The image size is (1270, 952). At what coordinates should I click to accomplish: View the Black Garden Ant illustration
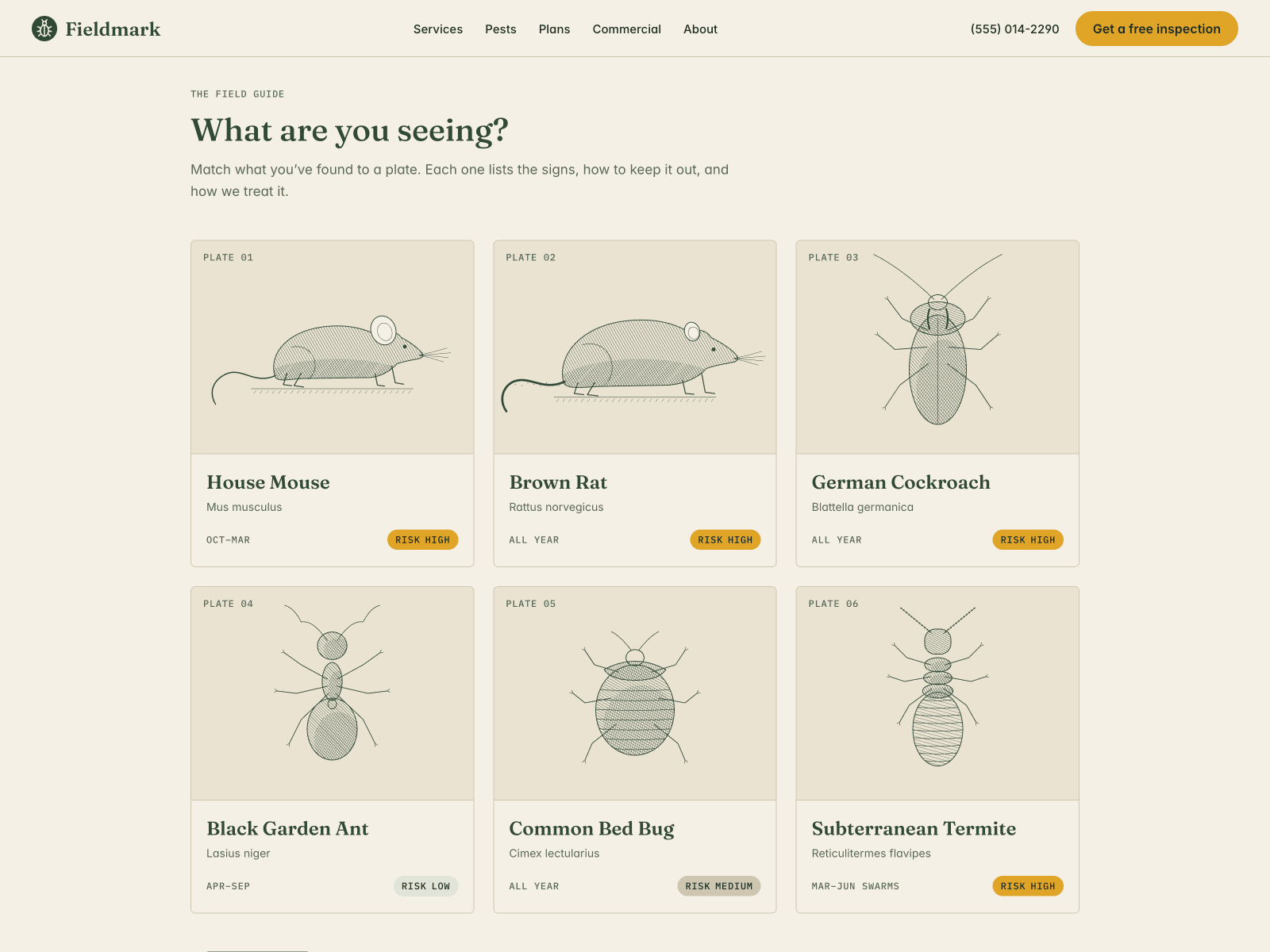(333, 693)
